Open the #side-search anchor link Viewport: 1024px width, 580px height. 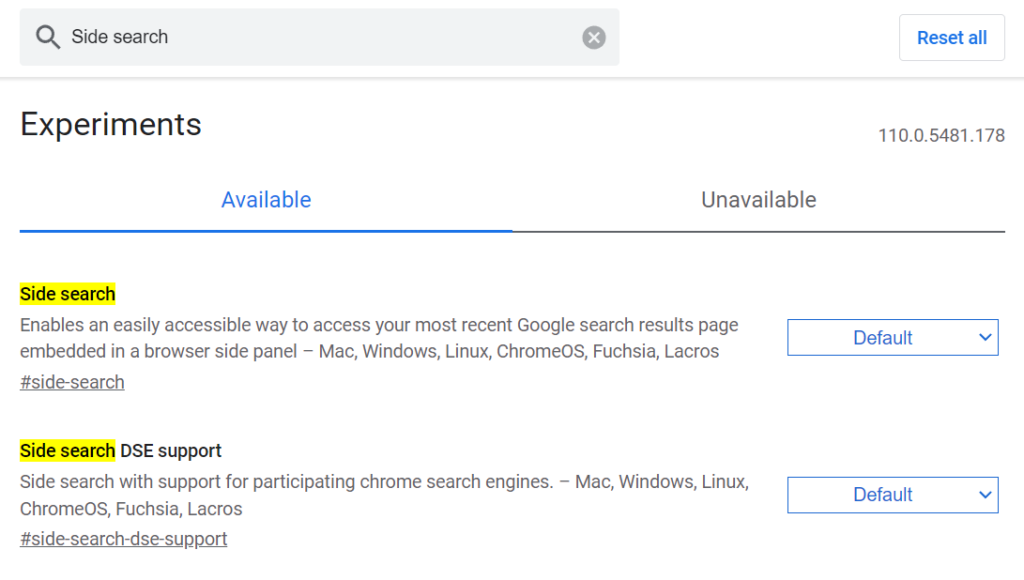(x=72, y=382)
